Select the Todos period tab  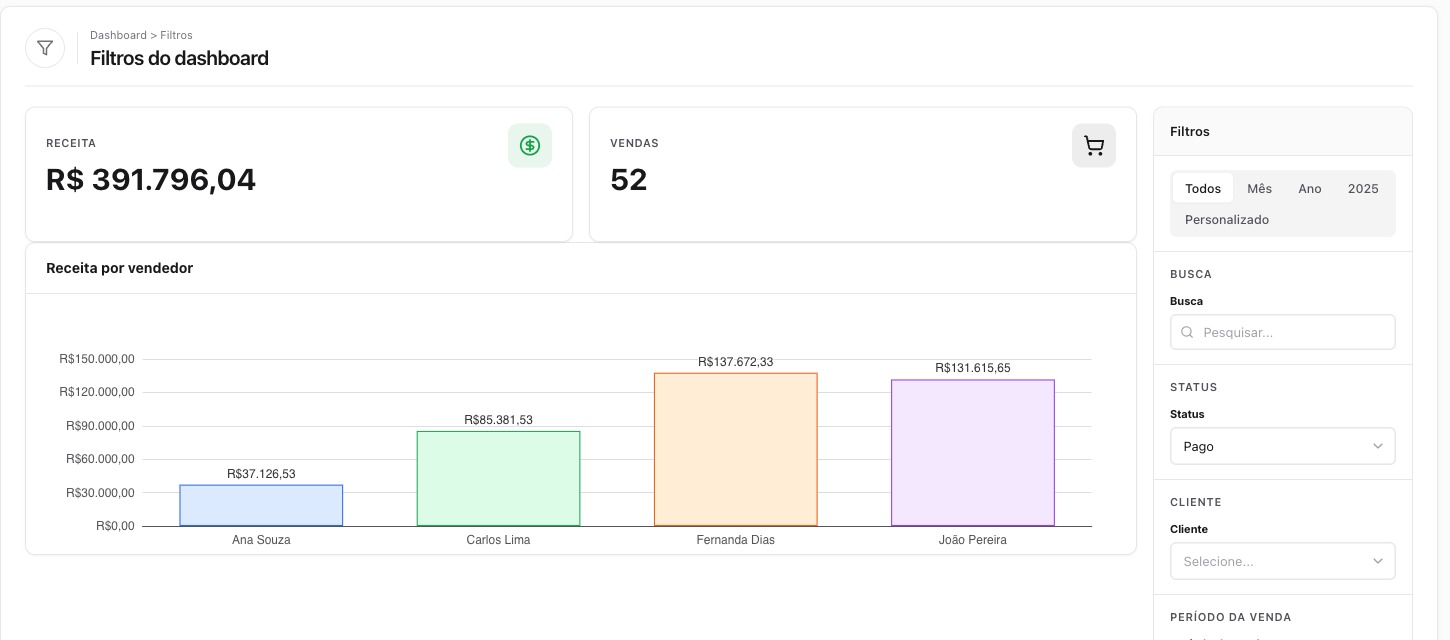point(1203,189)
